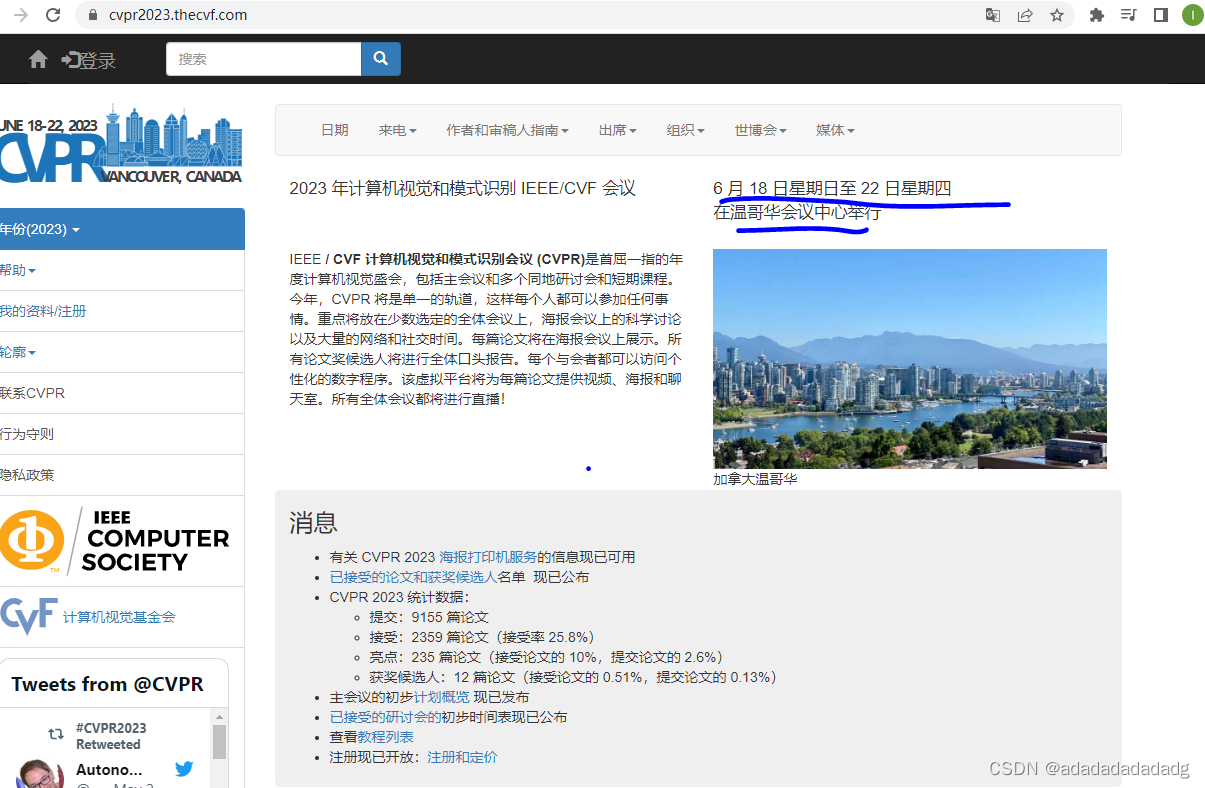Click the Twitter widget scrollbar
This screenshot has height=788, width=1205.
pyautogui.click(x=219, y=742)
